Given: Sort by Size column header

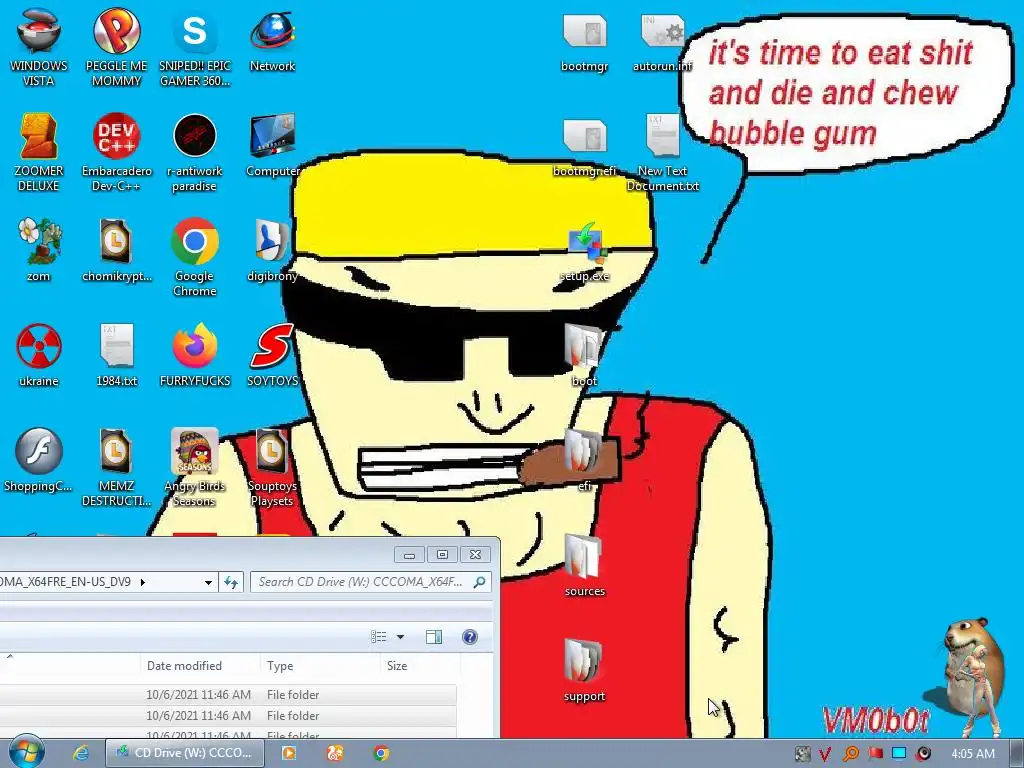Looking at the screenshot, I should pyautogui.click(x=421, y=665).
